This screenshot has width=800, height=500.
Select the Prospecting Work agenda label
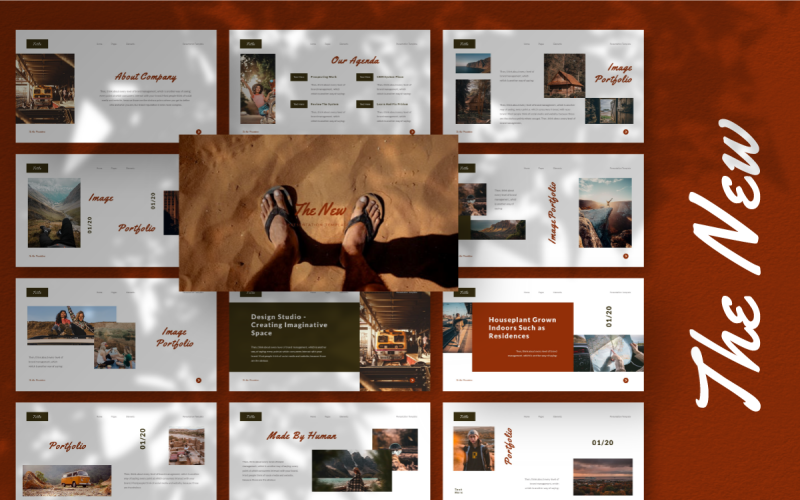tap(323, 77)
